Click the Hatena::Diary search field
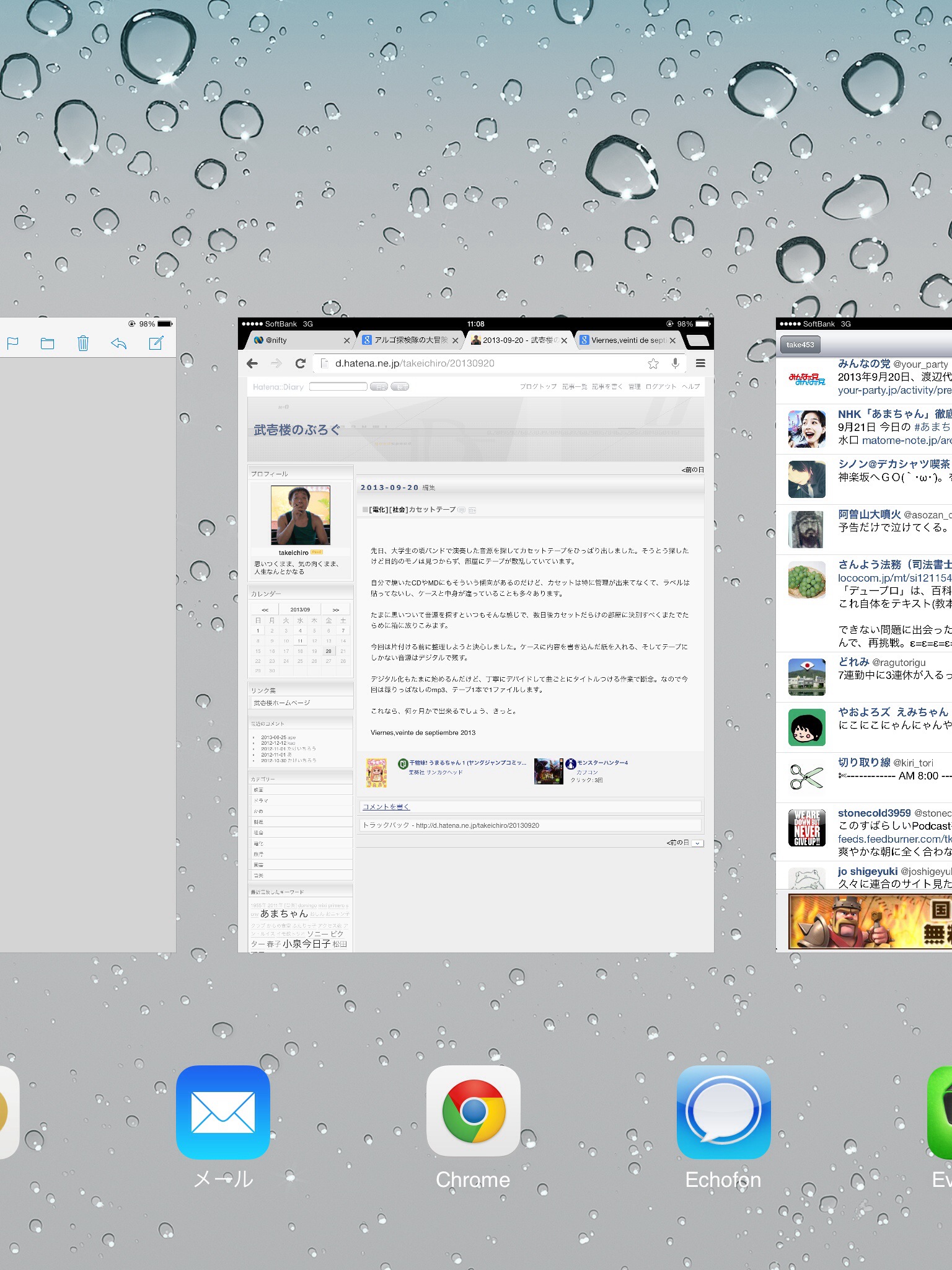The width and height of the screenshot is (952, 1270). pos(338,386)
